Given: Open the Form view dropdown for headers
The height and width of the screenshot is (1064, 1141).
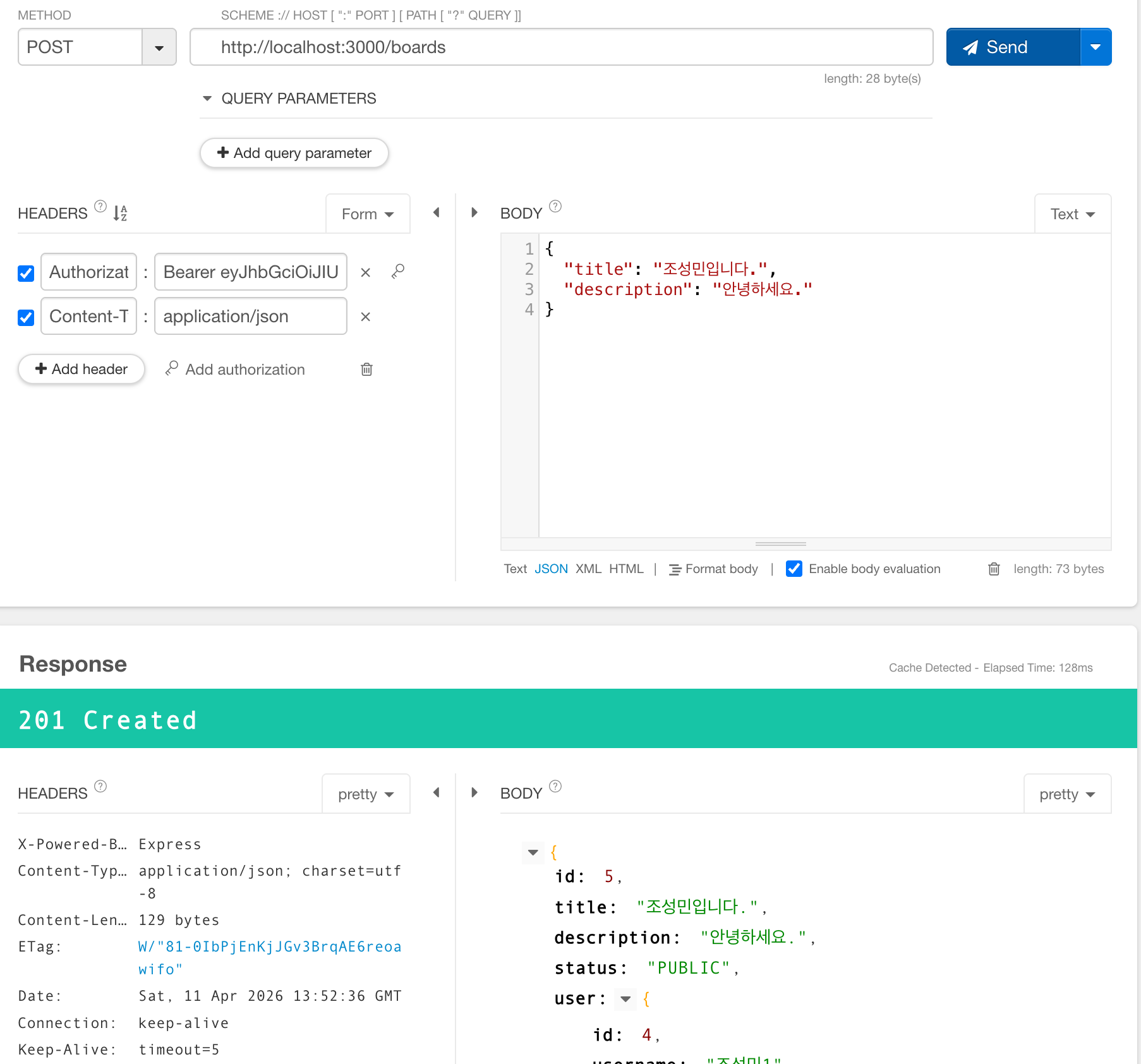Looking at the screenshot, I should point(368,214).
